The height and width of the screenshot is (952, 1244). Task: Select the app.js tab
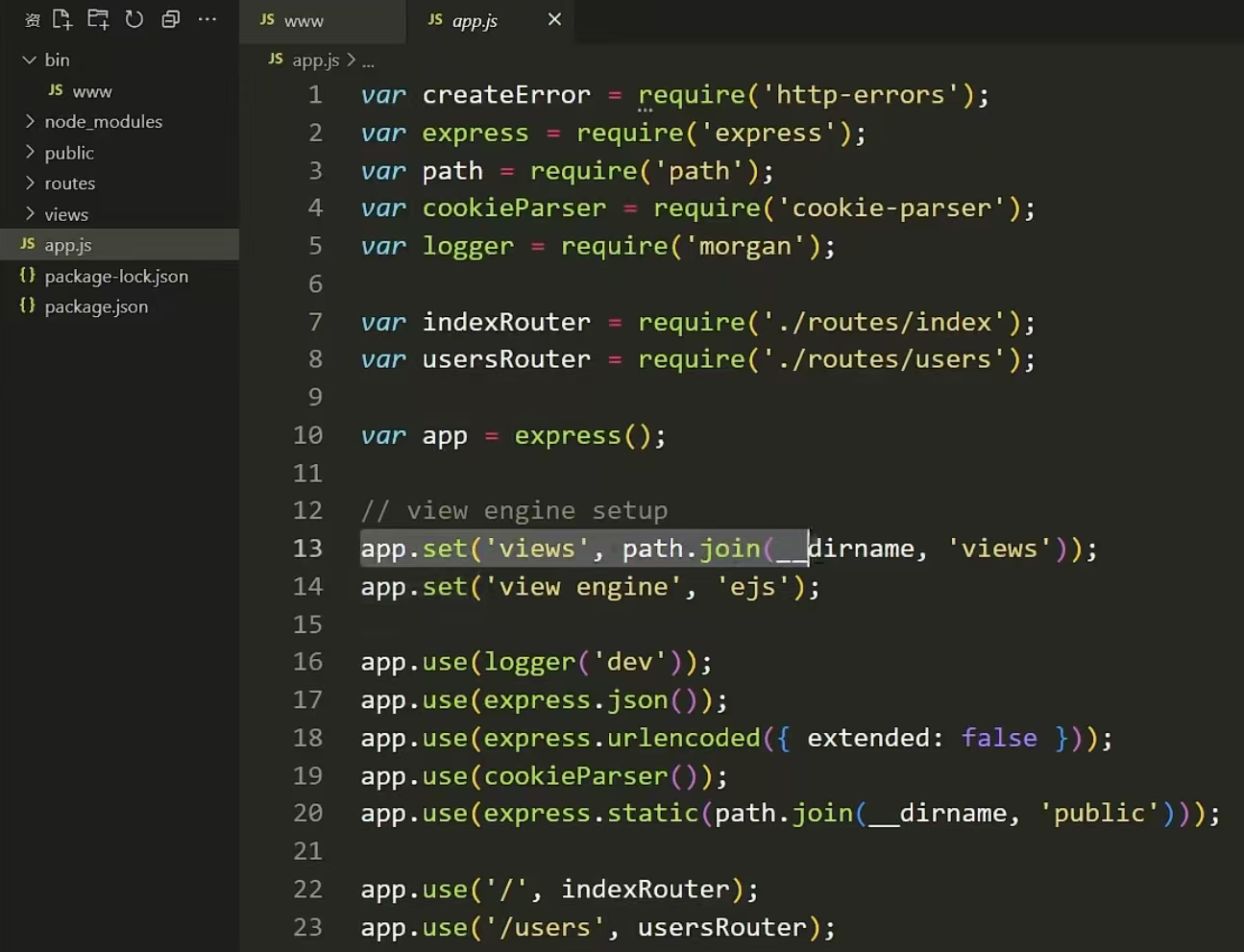(475, 20)
